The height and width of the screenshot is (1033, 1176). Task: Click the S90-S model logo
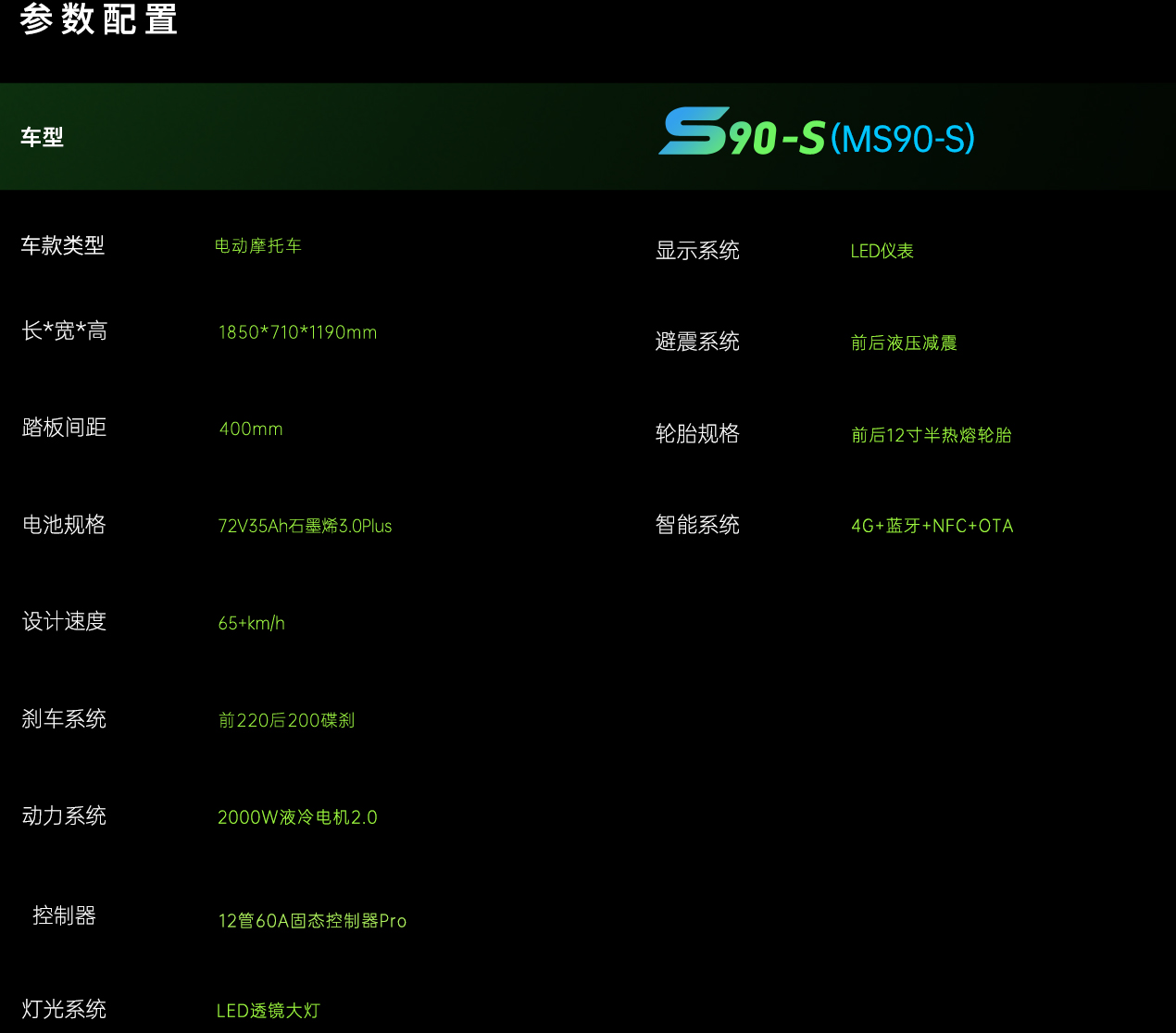click(x=815, y=137)
